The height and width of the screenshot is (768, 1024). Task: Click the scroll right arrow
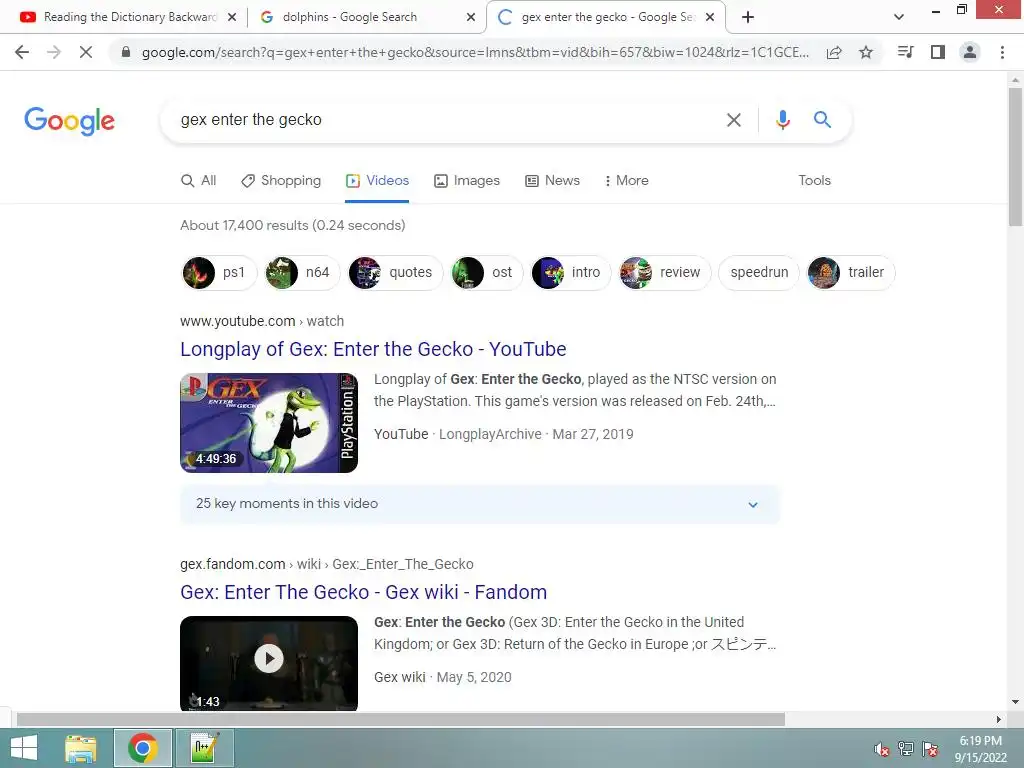point(999,720)
